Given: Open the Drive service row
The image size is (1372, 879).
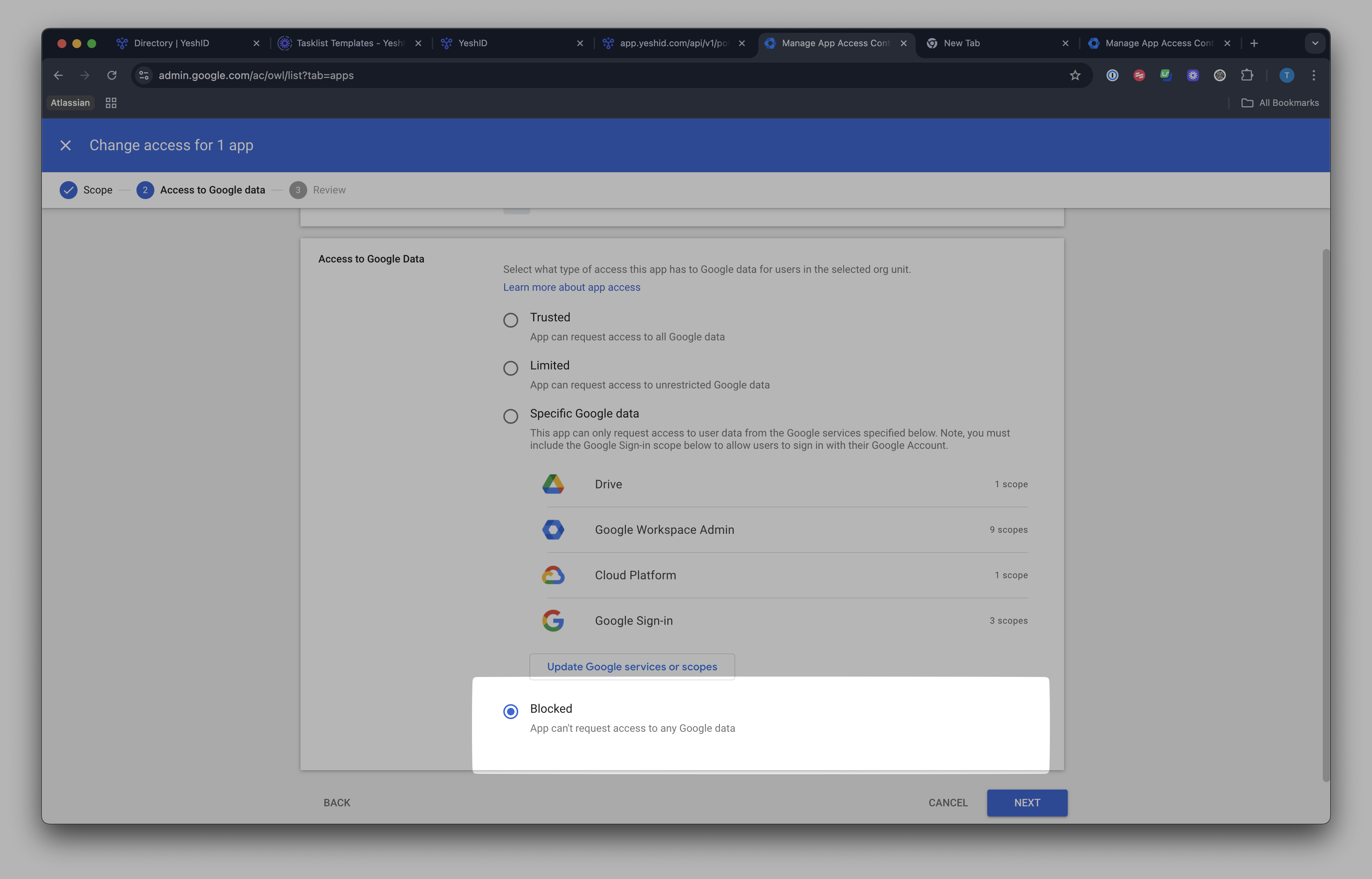Looking at the screenshot, I should [785, 484].
